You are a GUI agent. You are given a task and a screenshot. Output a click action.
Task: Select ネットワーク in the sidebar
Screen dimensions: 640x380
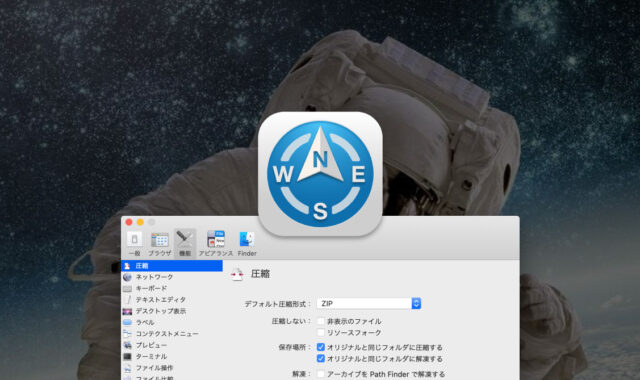click(172, 277)
